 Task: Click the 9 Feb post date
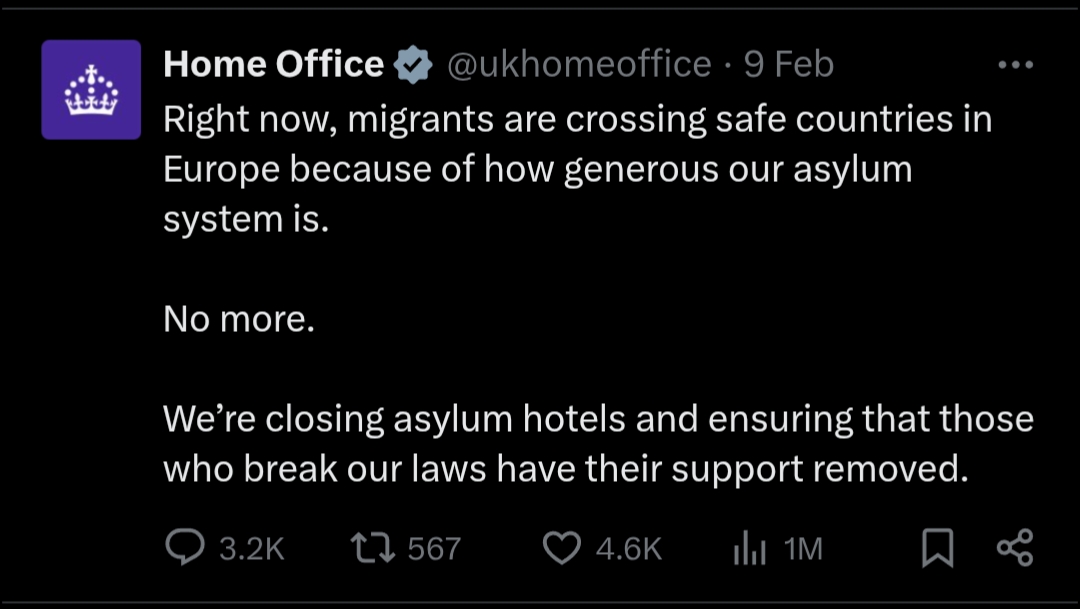point(789,65)
